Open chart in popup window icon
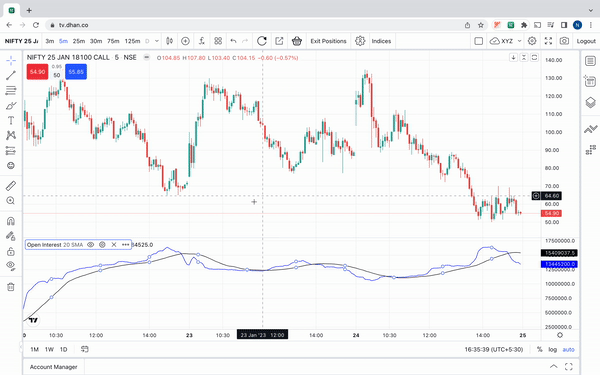The height and width of the screenshot is (375, 600). point(279,41)
